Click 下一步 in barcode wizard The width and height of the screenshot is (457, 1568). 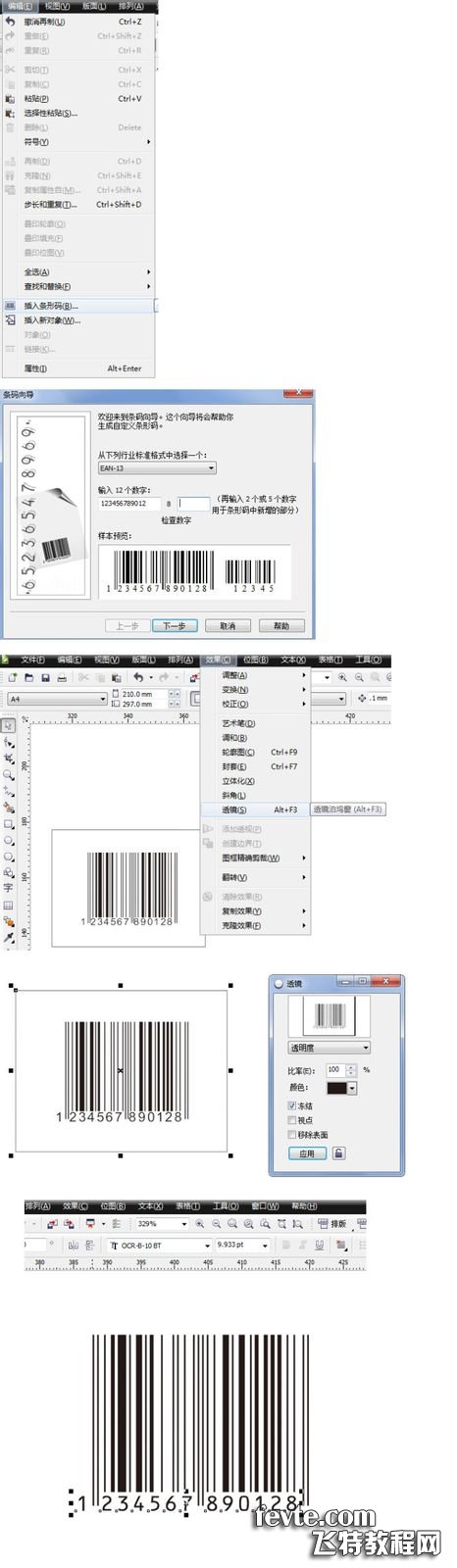pyautogui.click(x=175, y=625)
